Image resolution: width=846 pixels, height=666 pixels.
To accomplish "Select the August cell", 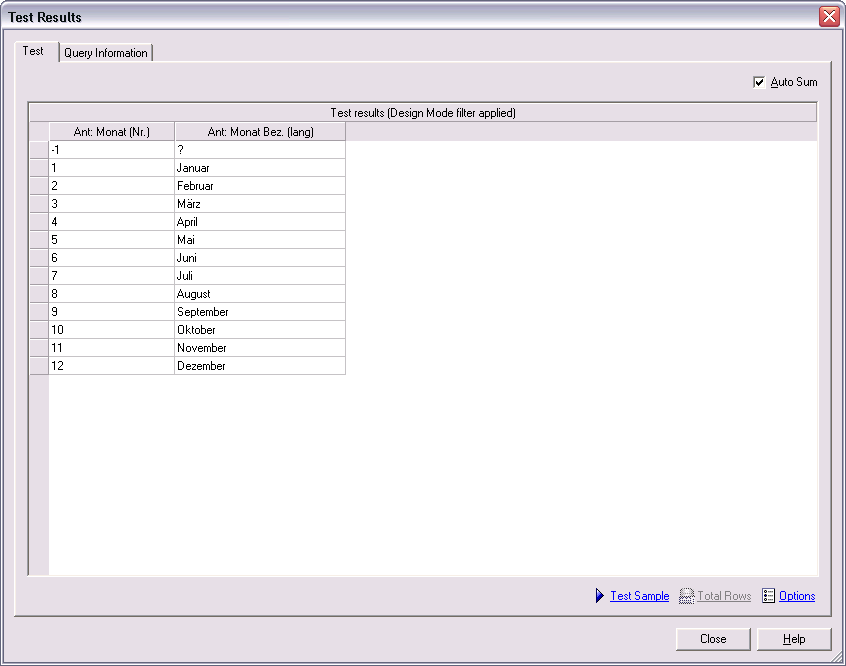I will coord(260,294).
